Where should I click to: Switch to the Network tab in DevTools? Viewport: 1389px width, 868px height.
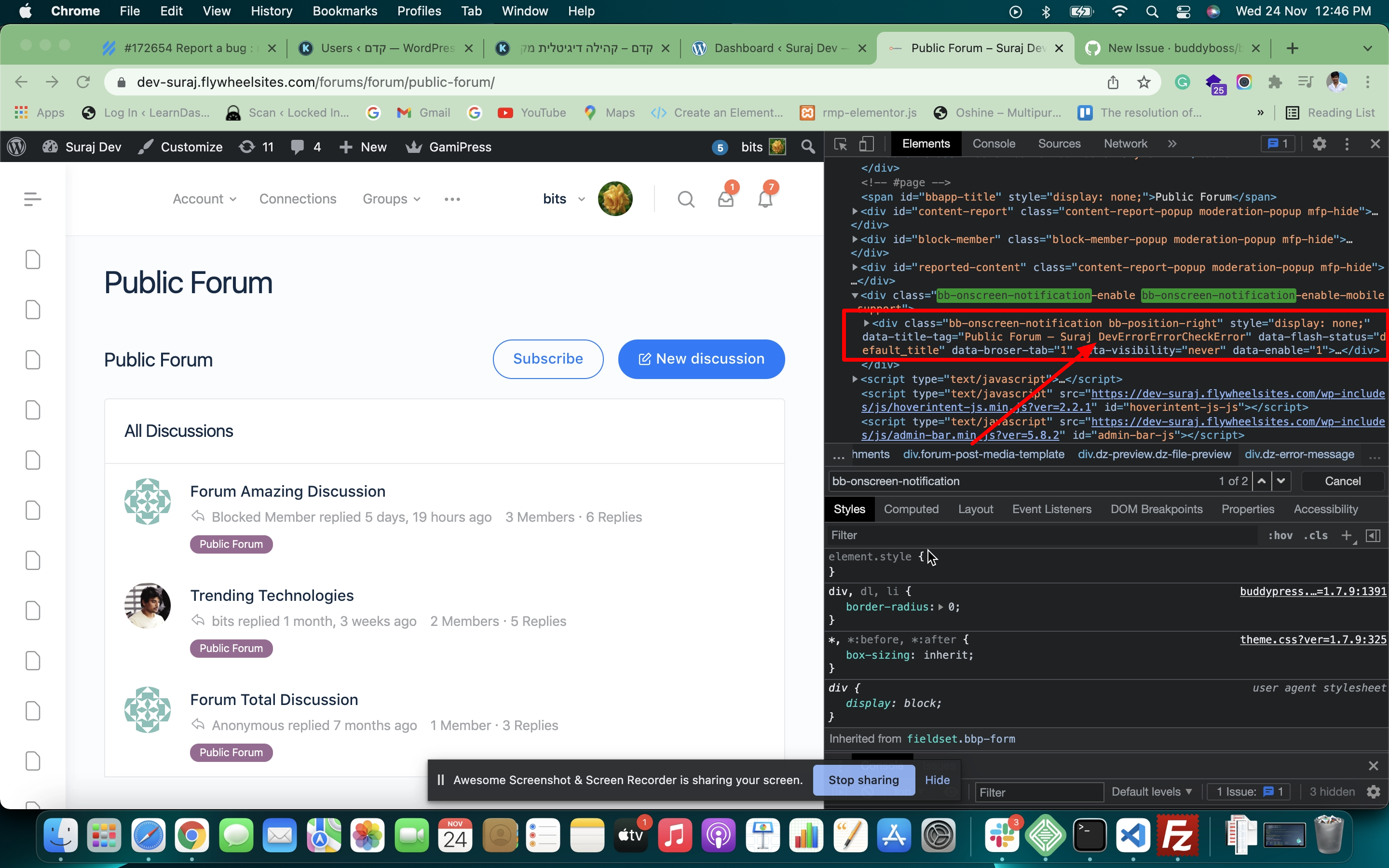(x=1125, y=144)
